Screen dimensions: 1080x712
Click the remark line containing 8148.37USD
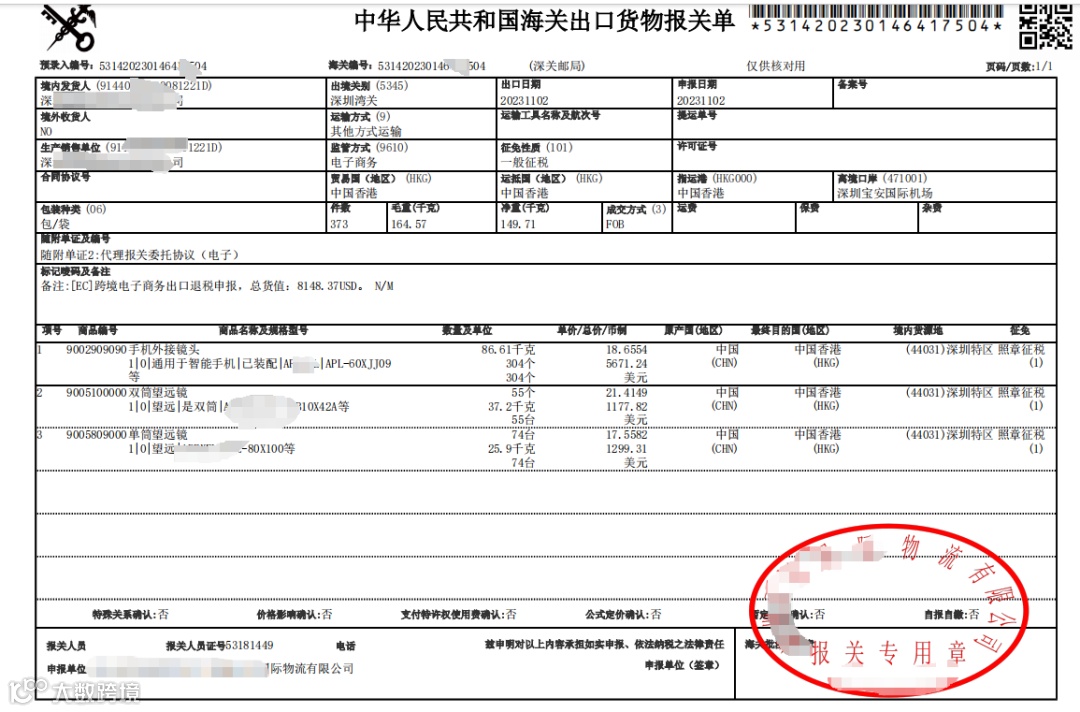pos(217,286)
